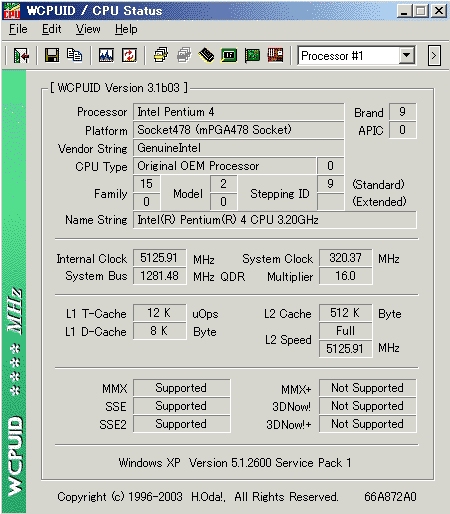Screen dimensions: 450x514
Task: Click the SSE2 Supported field
Action: coord(181,424)
